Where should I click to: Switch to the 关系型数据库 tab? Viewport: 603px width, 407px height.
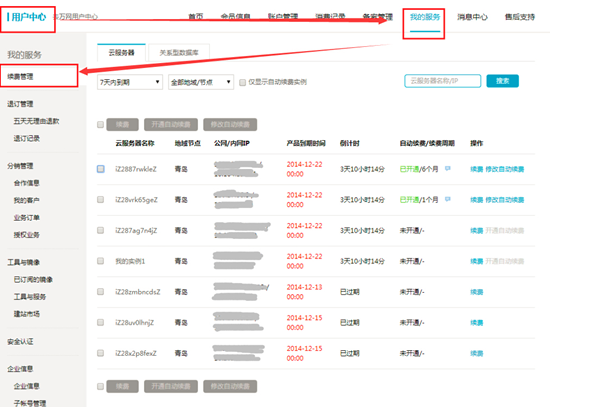tap(181, 52)
